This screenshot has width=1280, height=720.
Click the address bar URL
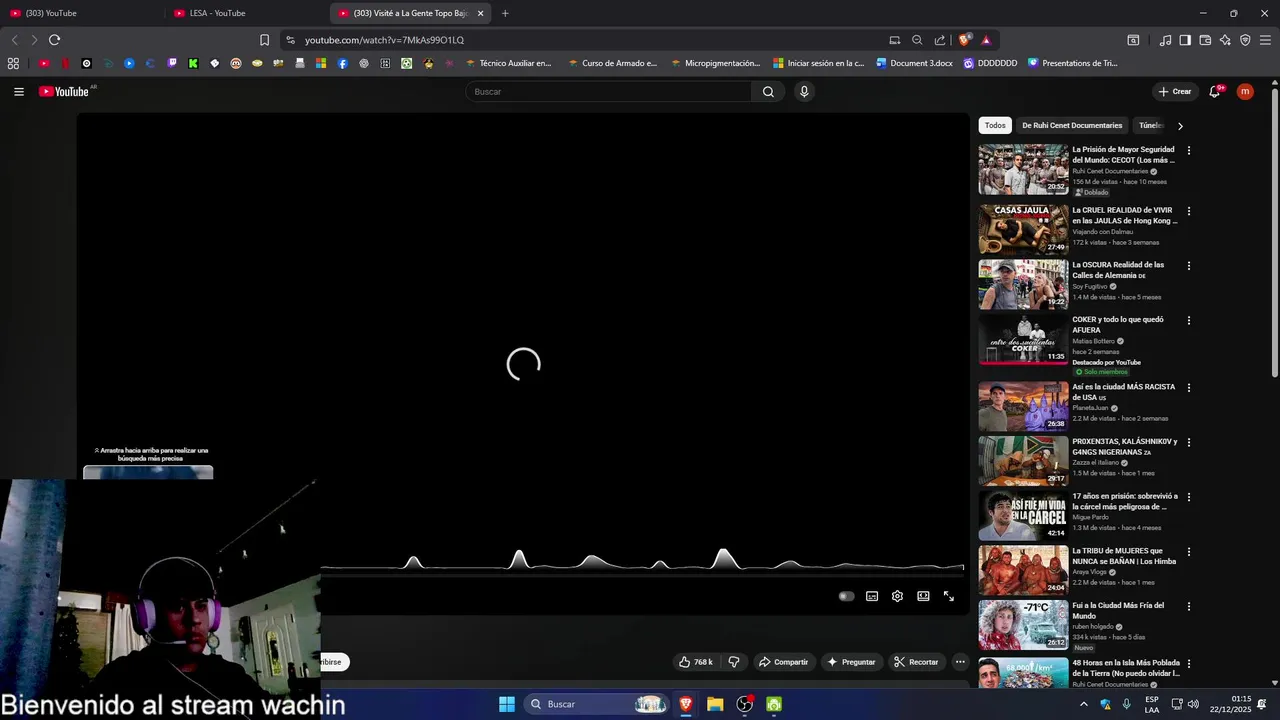tap(384, 40)
